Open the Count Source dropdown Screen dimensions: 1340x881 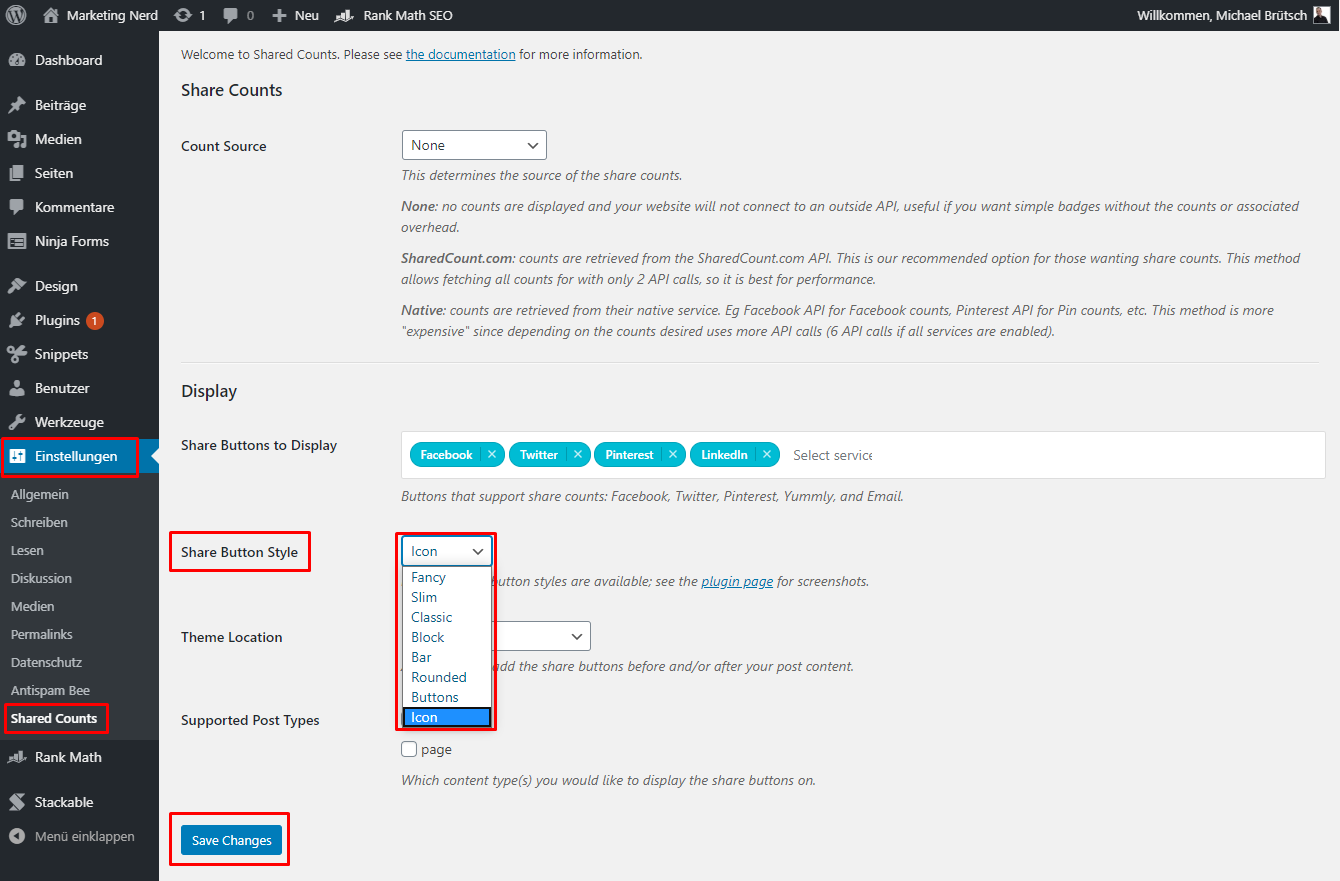pyautogui.click(x=474, y=145)
